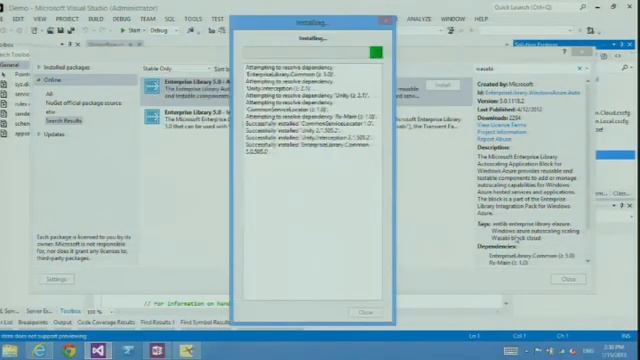Click the General category in Toolbox

(14, 65)
